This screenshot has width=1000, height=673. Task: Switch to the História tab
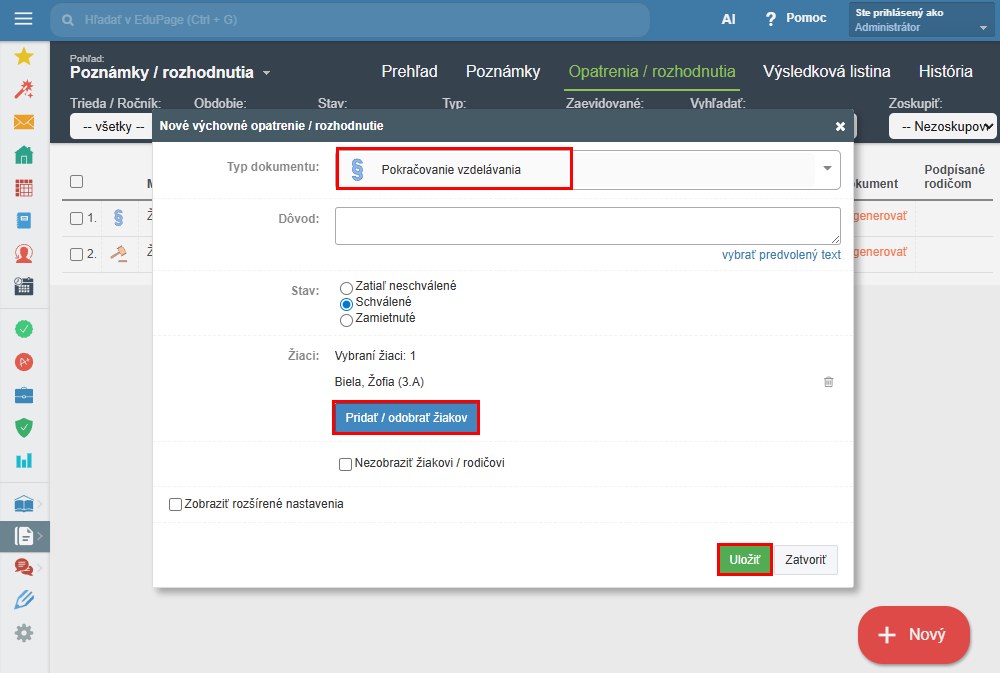(945, 71)
